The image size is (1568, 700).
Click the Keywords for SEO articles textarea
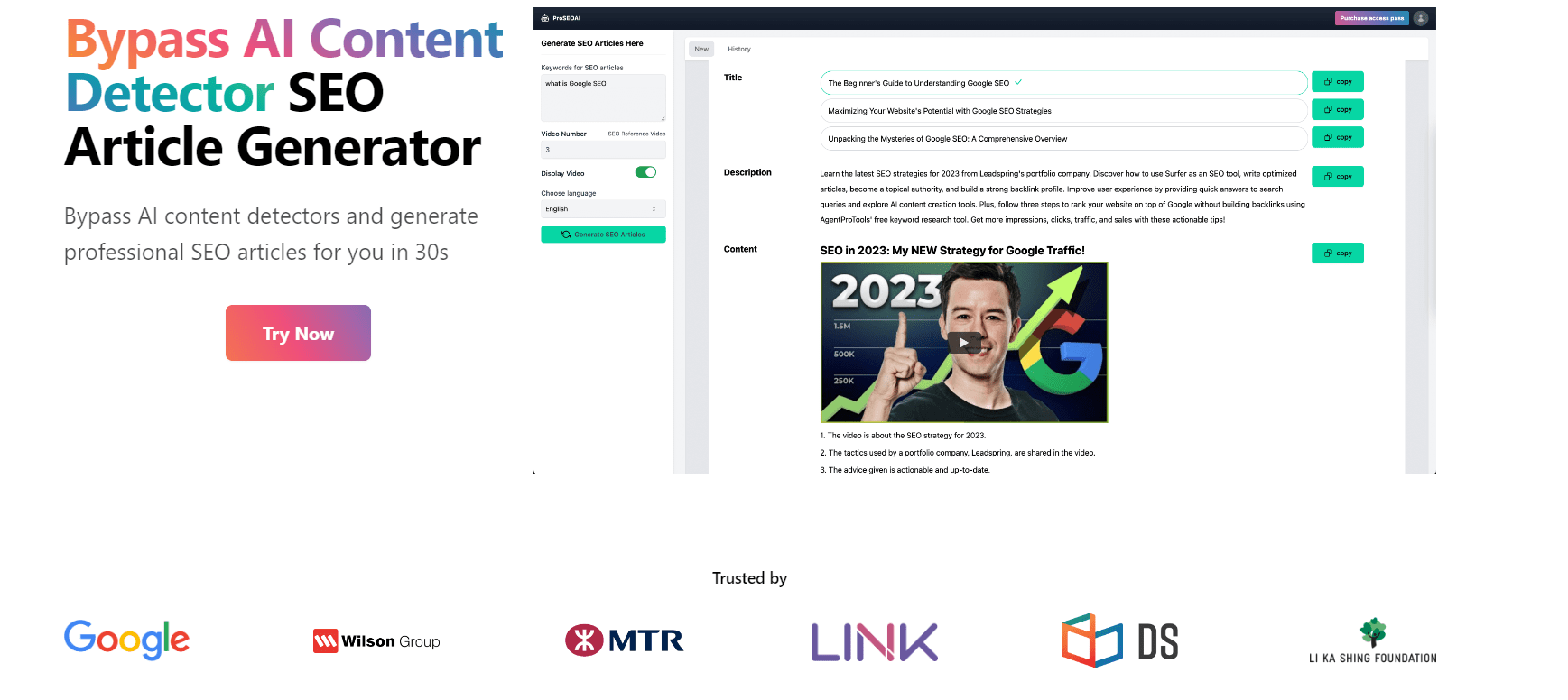coord(603,97)
